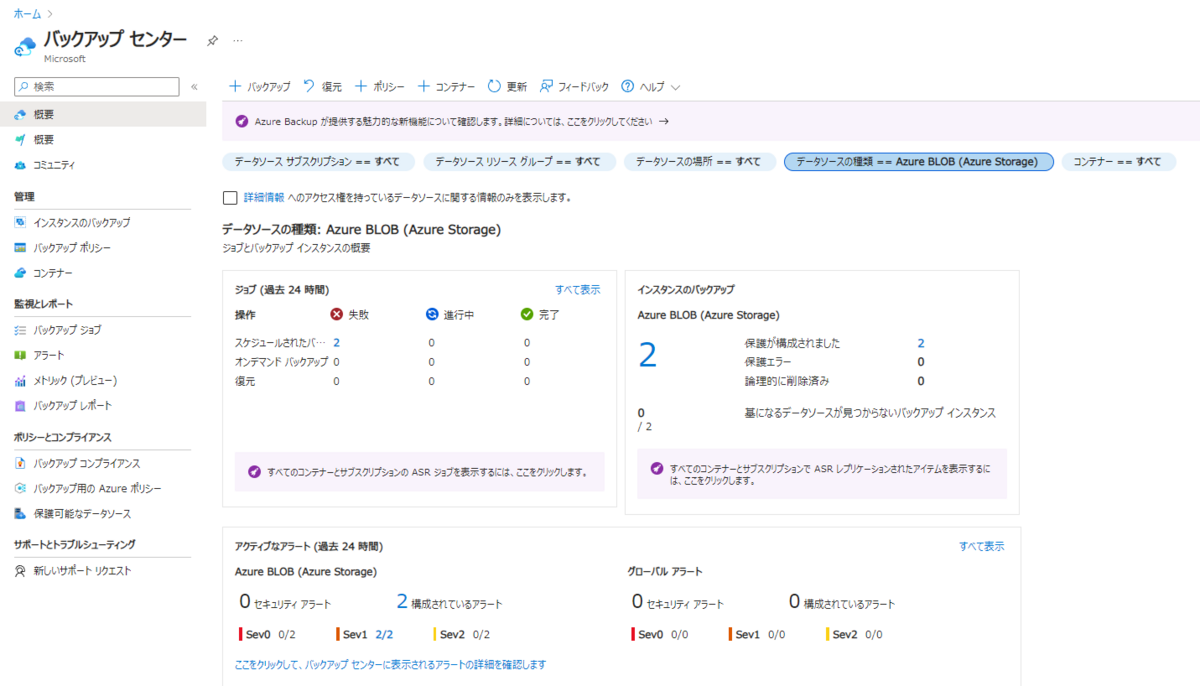Image resolution: width=1200 pixels, height=686 pixels.
Task: Click the アラート sidebar icon
Action: (20, 355)
